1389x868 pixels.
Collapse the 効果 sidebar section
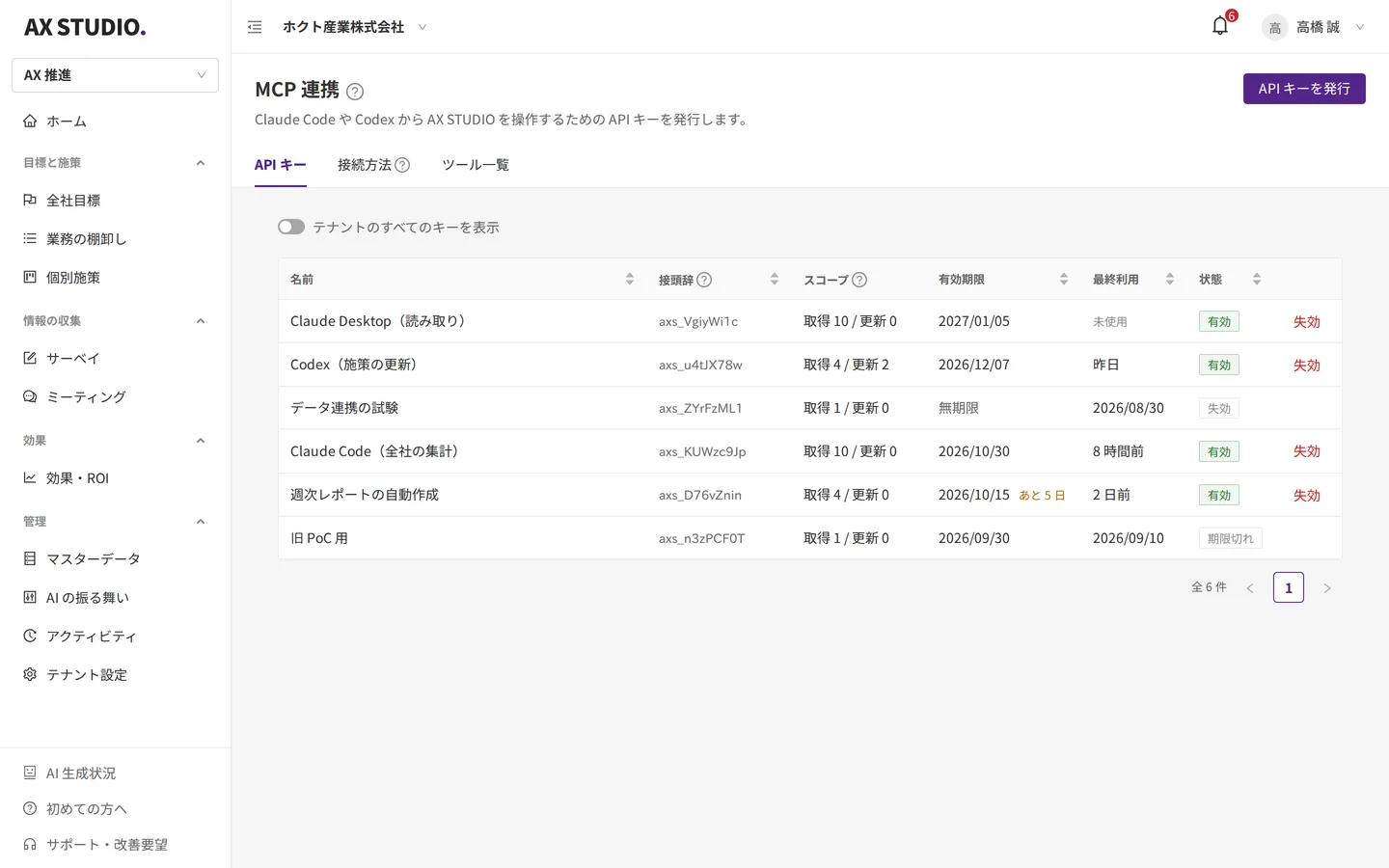pos(201,441)
